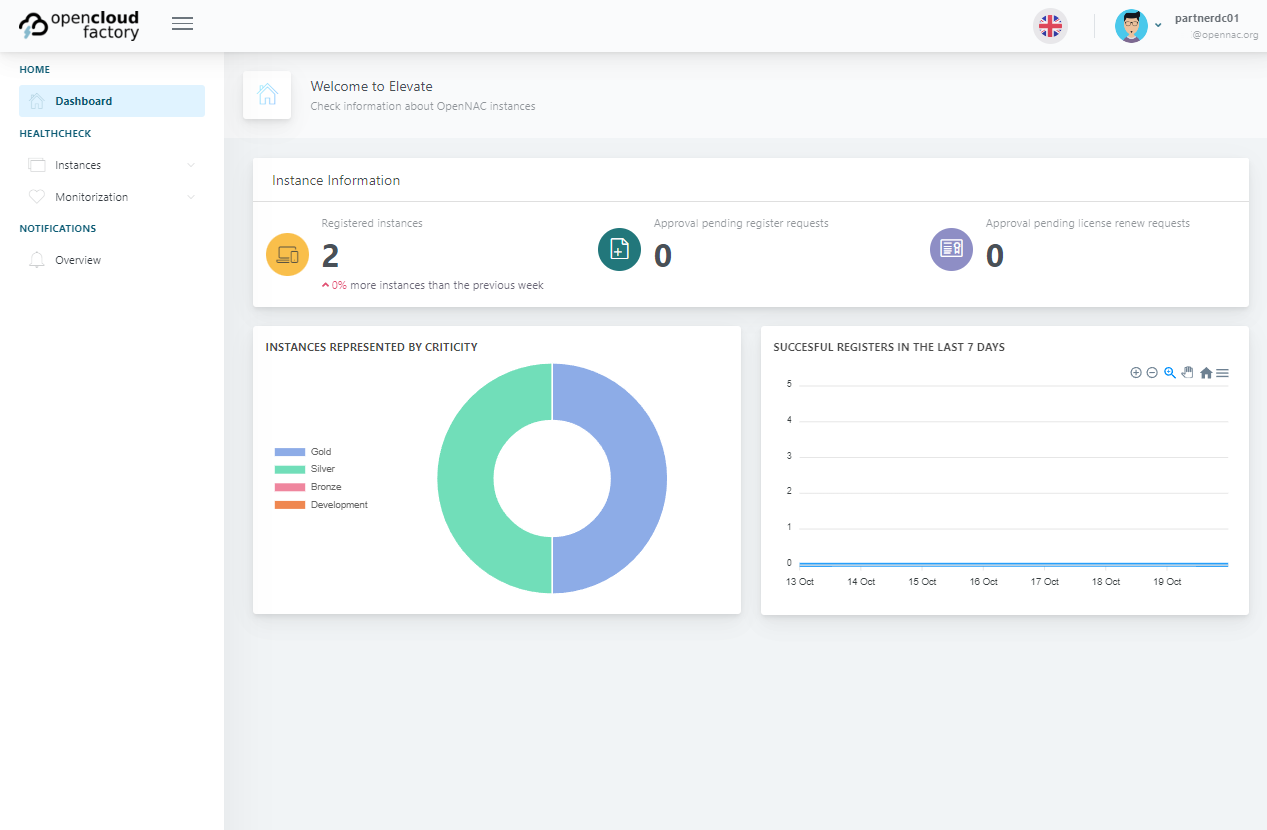1267x830 pixels.
Task: Open the Instances sidebar menu
Action: pos(112,165)
